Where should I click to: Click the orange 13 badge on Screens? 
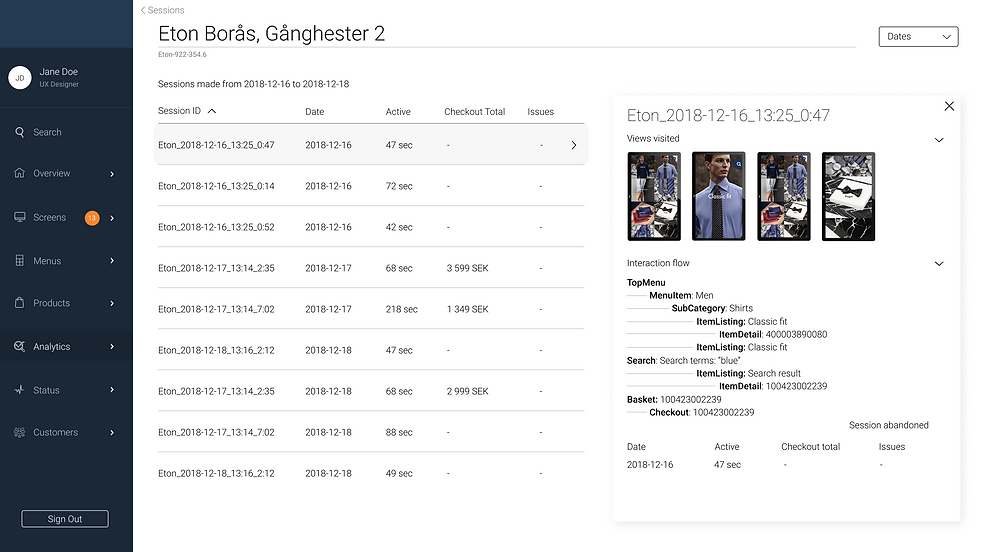92,218
